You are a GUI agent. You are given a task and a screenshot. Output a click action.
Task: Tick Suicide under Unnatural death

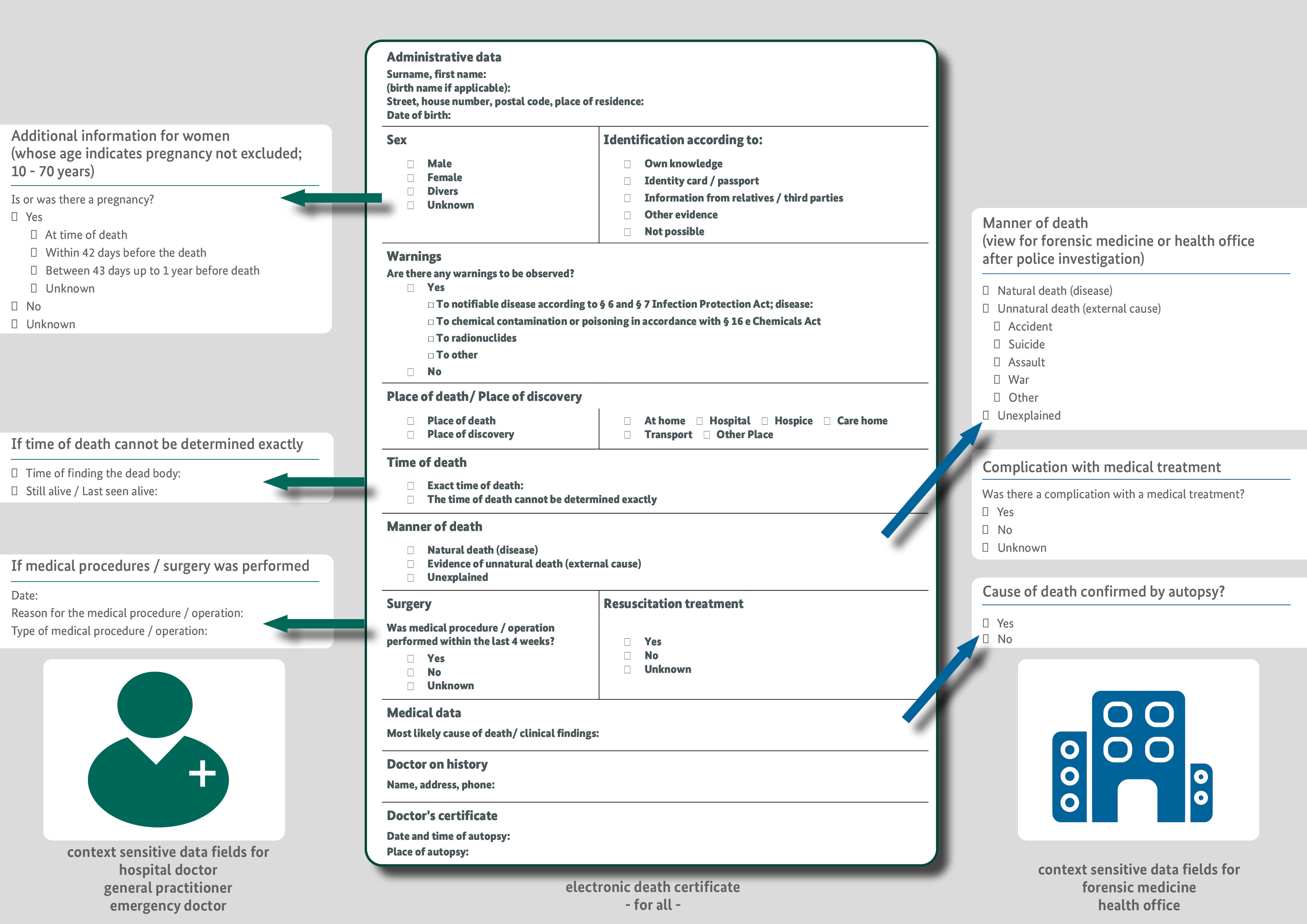click(997, 344)
